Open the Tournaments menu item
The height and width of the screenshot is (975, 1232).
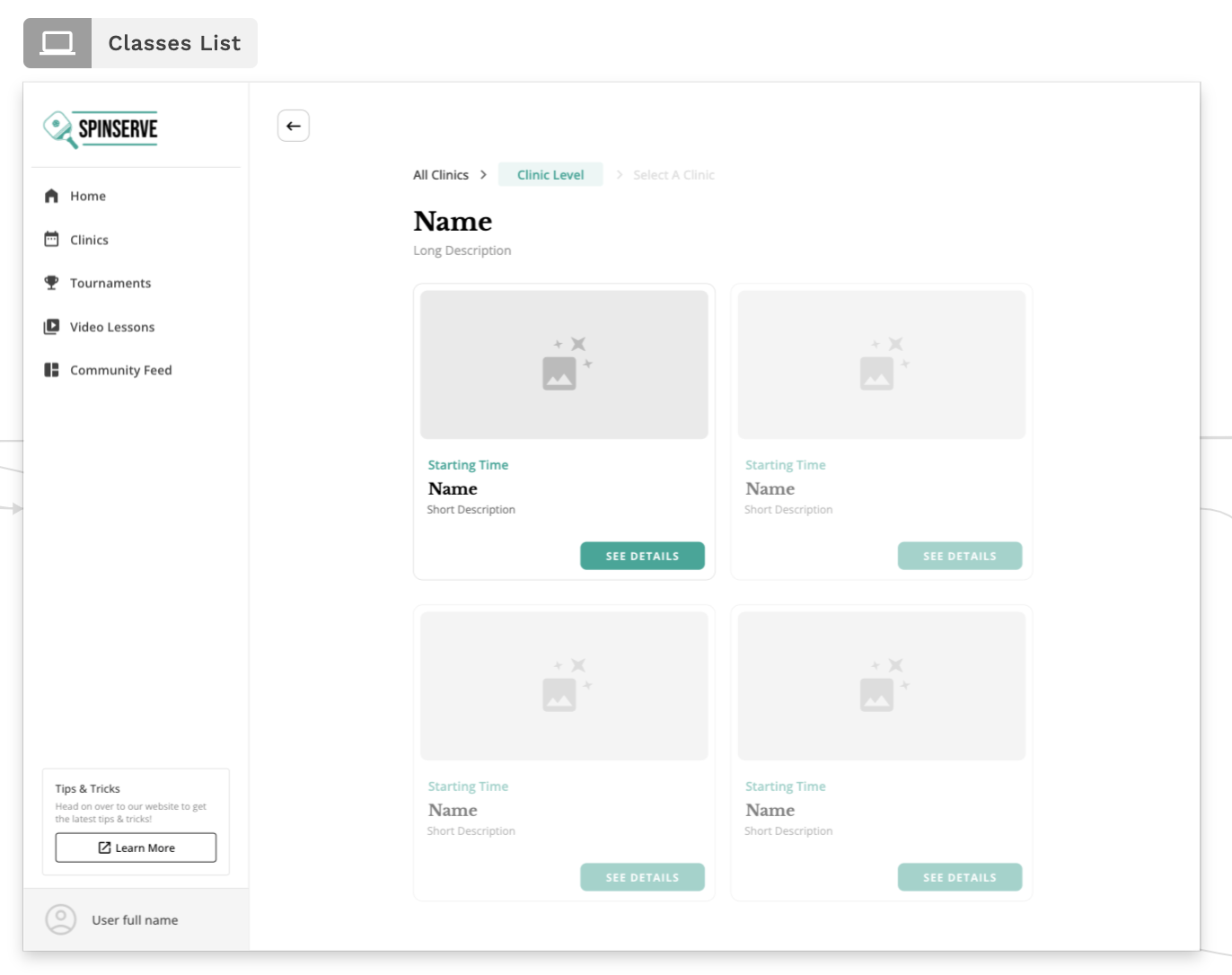(x=110, y=283)
